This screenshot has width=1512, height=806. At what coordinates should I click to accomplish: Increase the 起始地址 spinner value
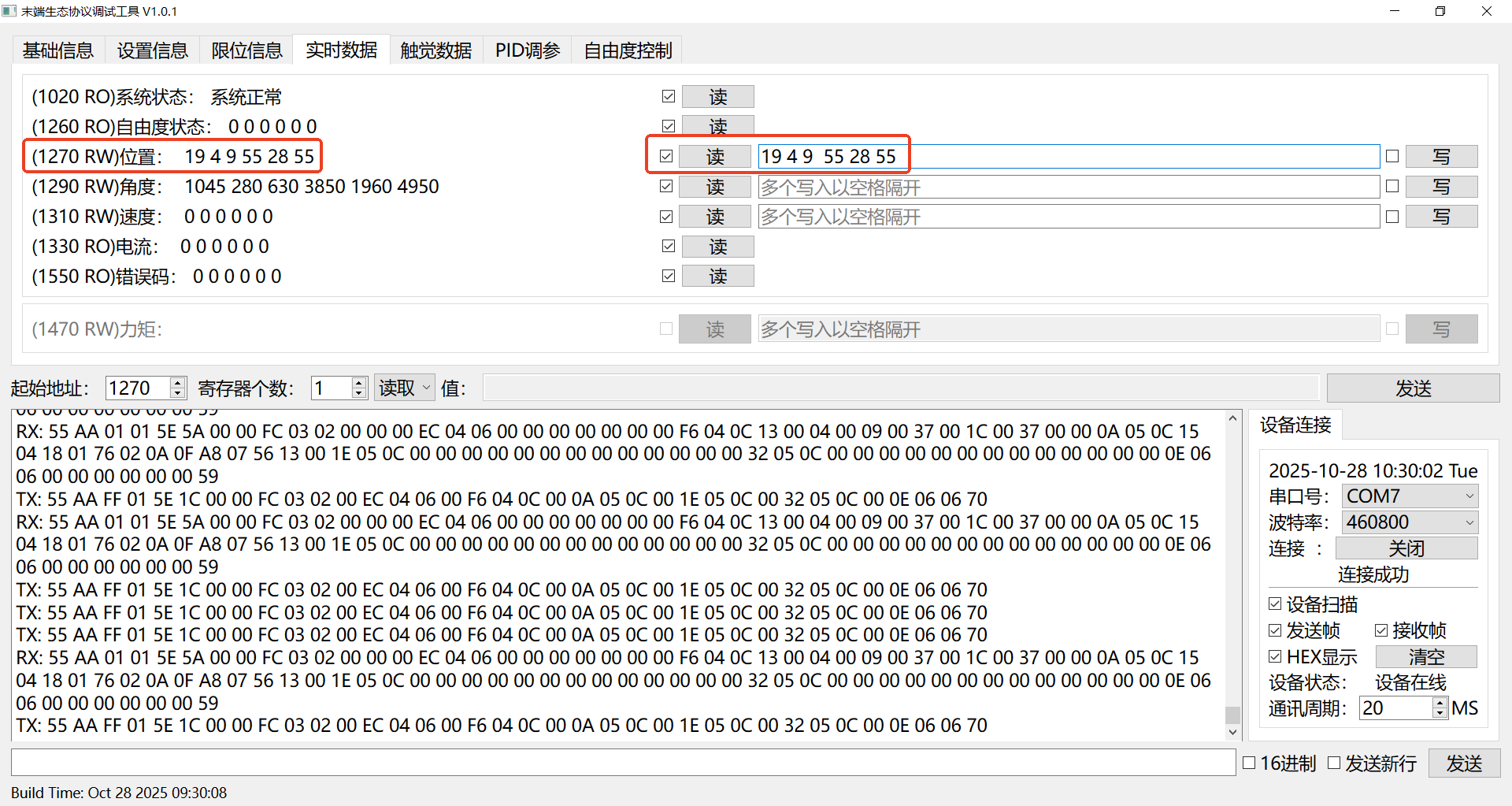coord(178,383)
